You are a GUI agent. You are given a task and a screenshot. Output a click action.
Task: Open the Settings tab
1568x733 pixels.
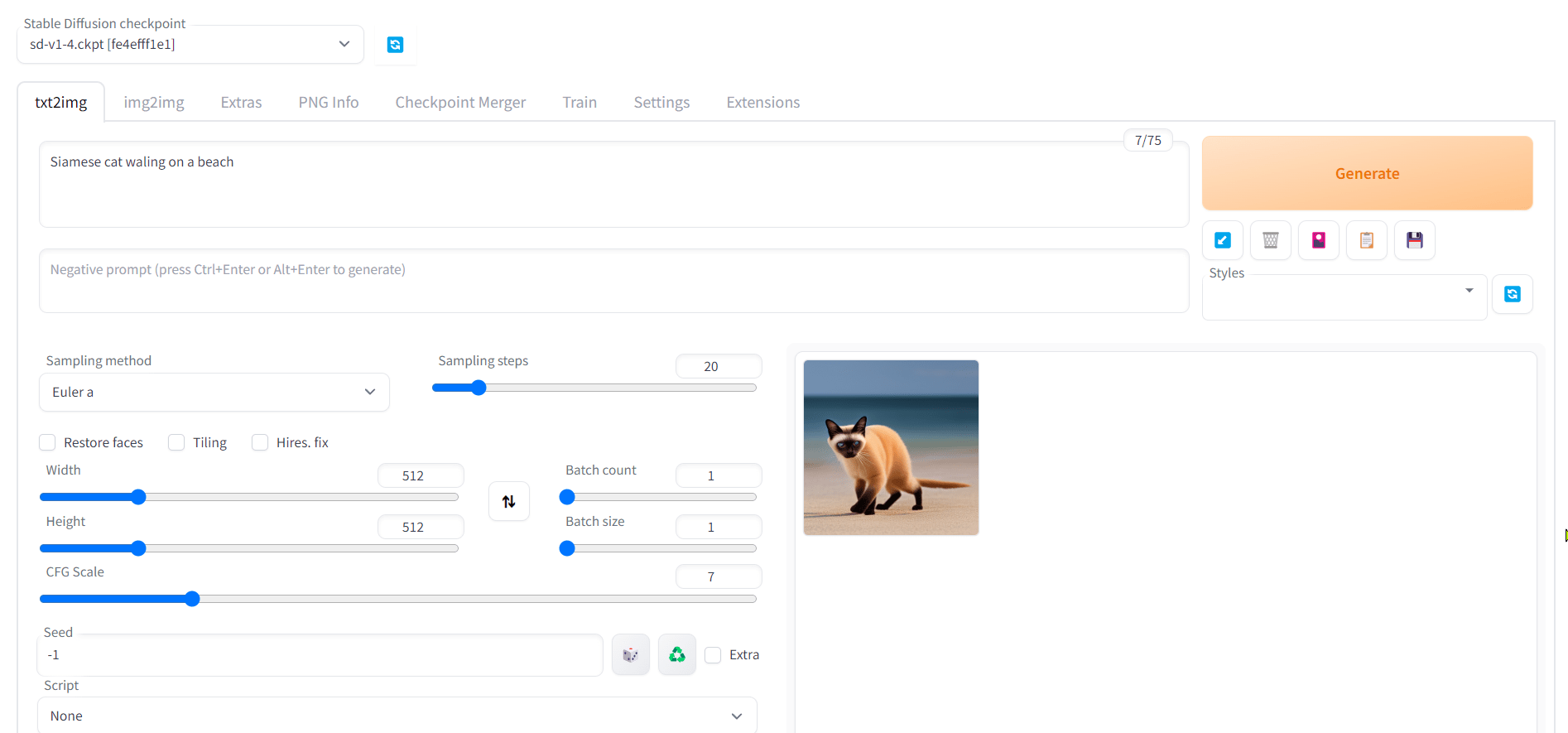point(661,103)
